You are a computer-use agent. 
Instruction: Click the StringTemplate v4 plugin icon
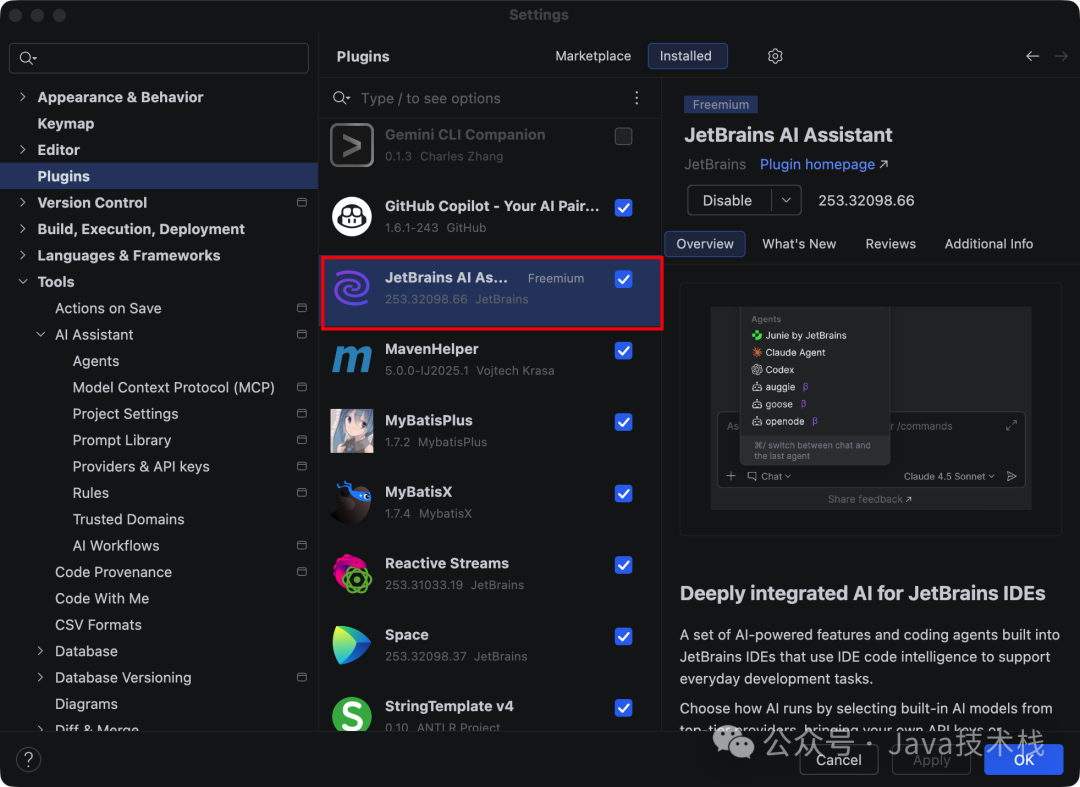coord(351,714)
